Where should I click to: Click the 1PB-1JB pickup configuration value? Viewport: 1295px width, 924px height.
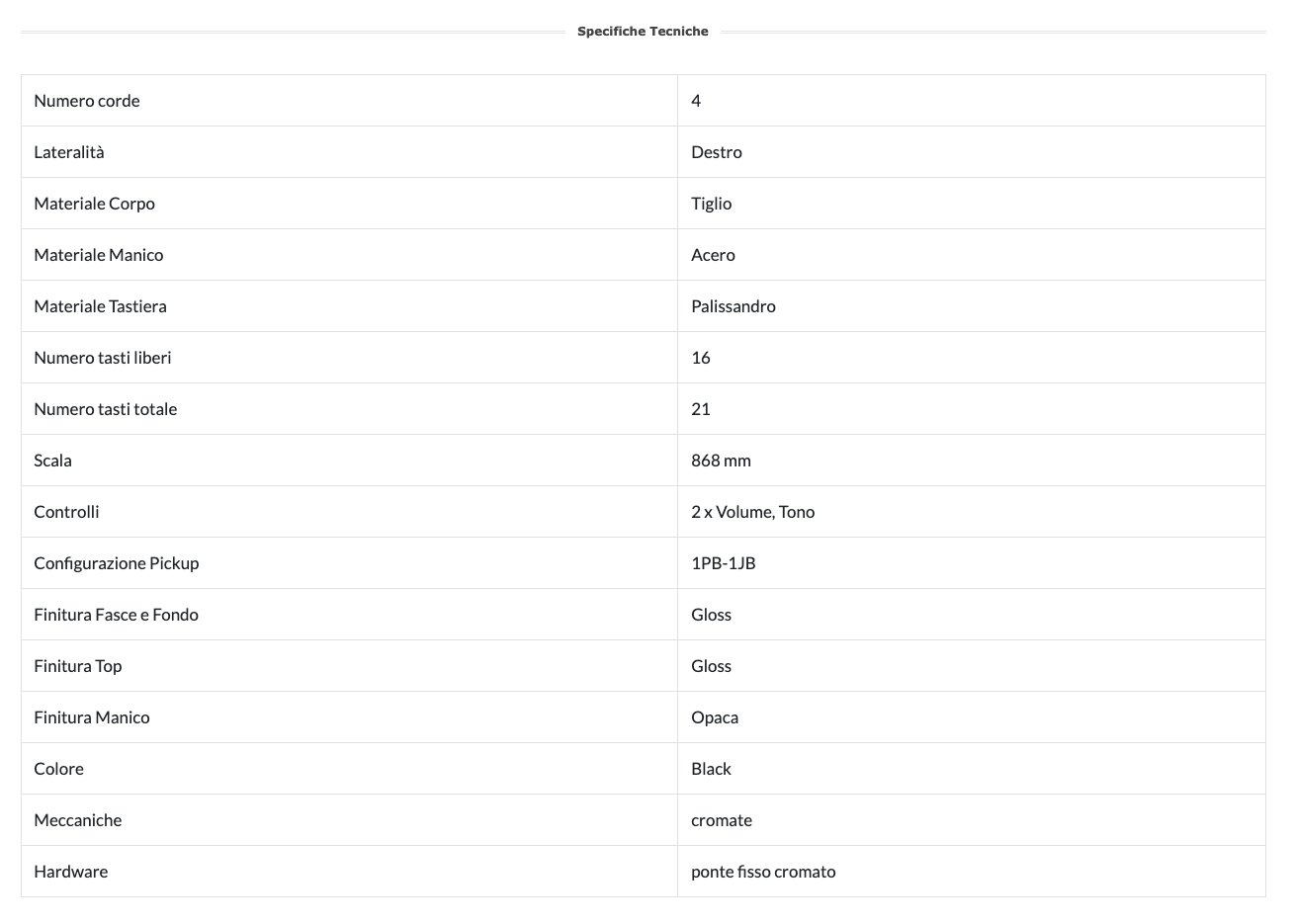(x=724, y=563)
